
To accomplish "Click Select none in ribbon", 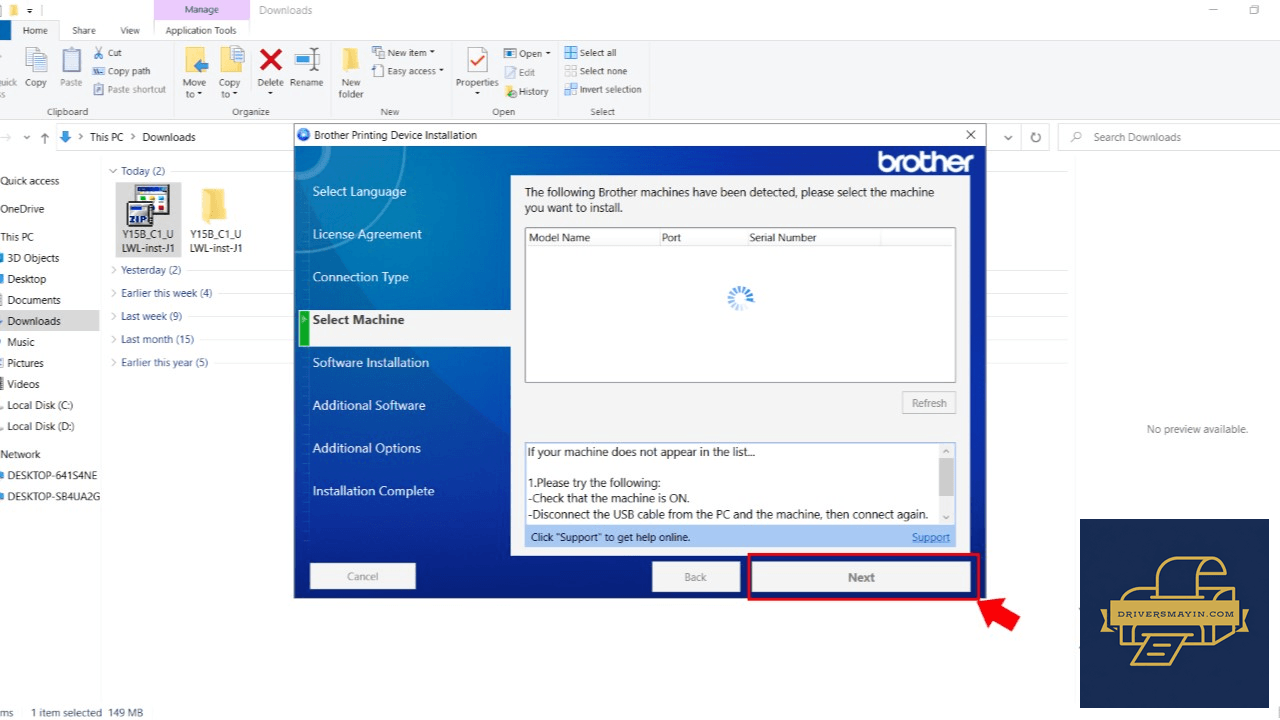I will tap(596, 71).
